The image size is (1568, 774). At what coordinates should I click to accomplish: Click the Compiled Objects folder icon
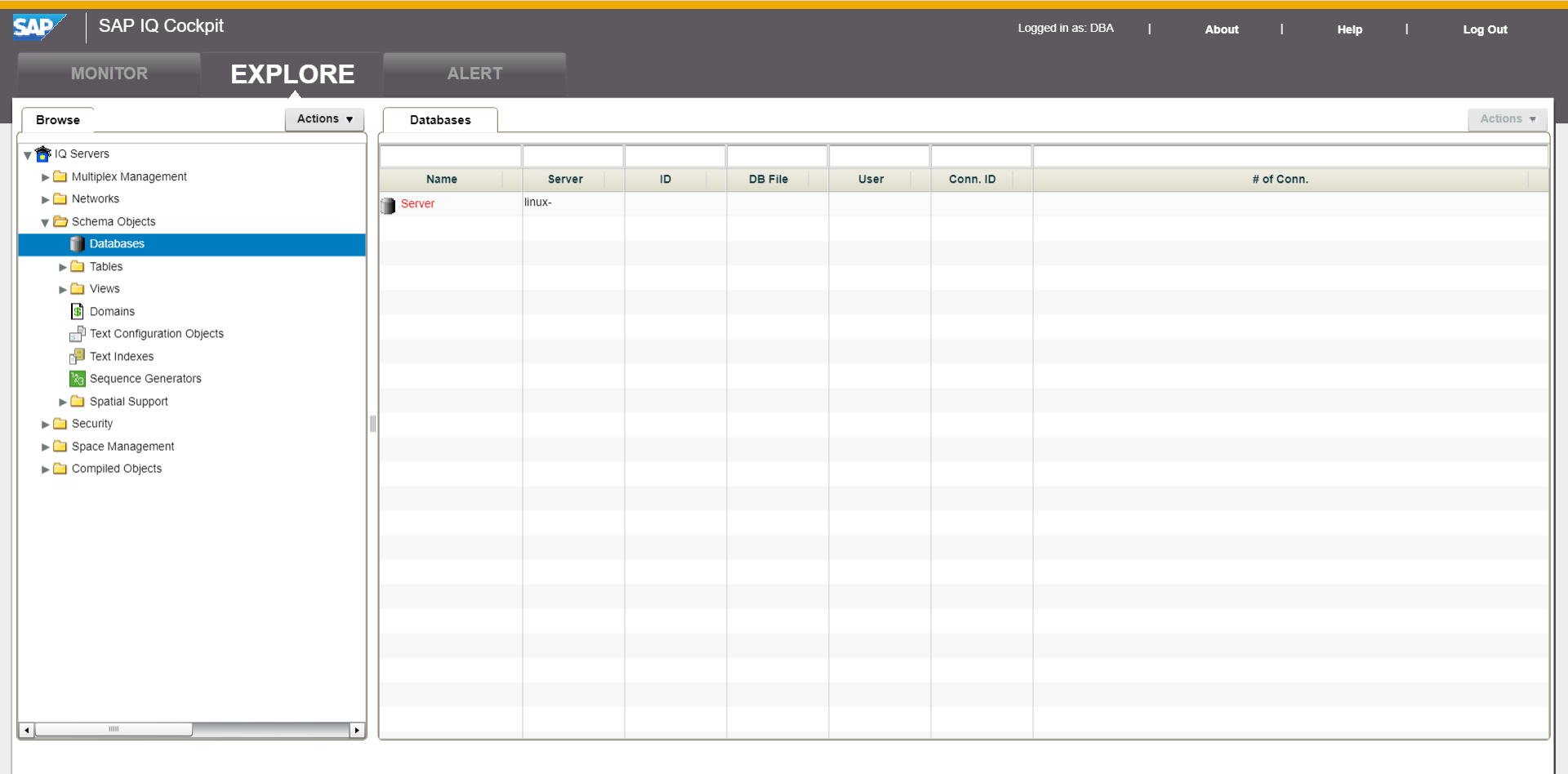(x=60, y=468)
